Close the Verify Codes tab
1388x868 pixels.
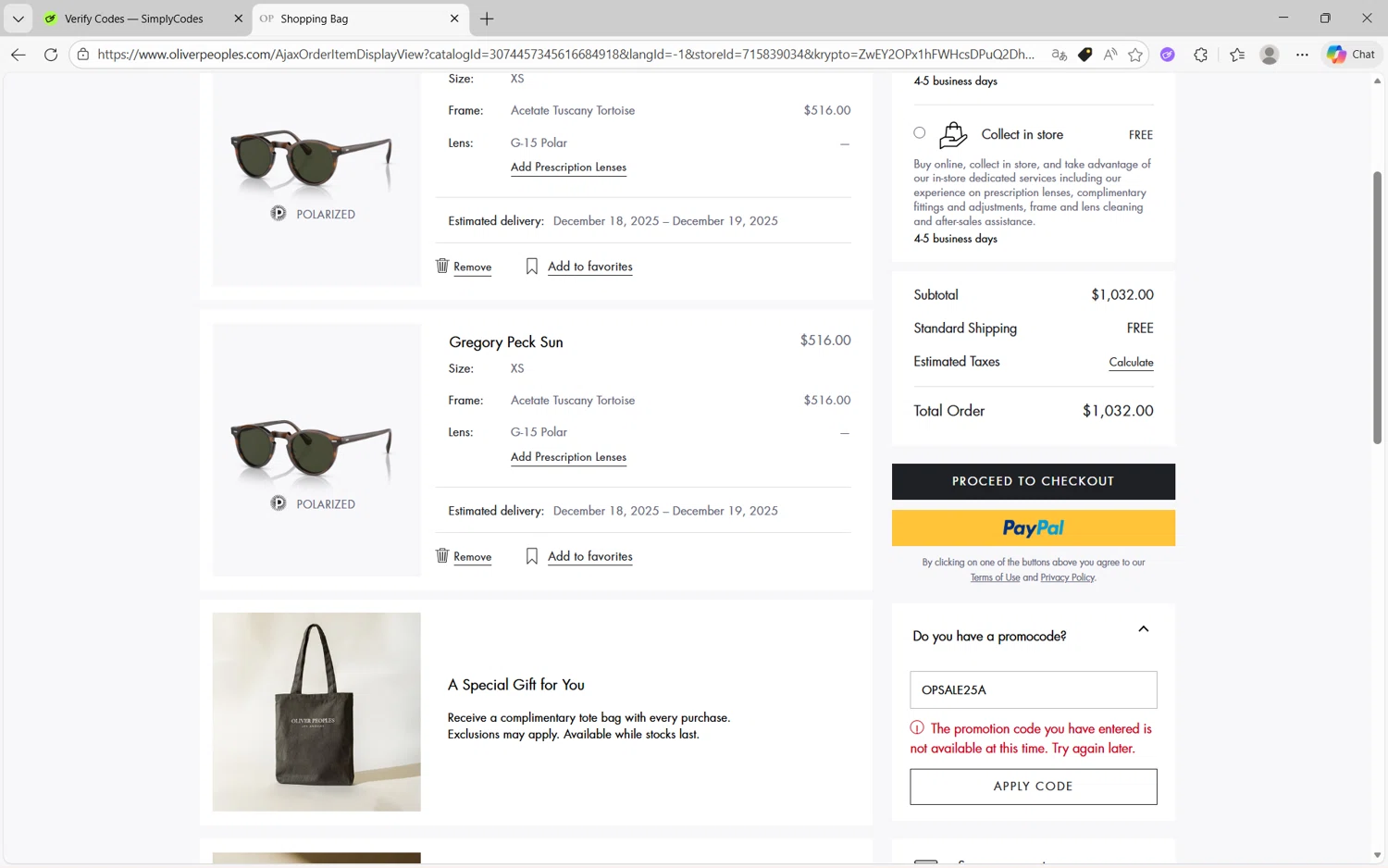(238, 19)
